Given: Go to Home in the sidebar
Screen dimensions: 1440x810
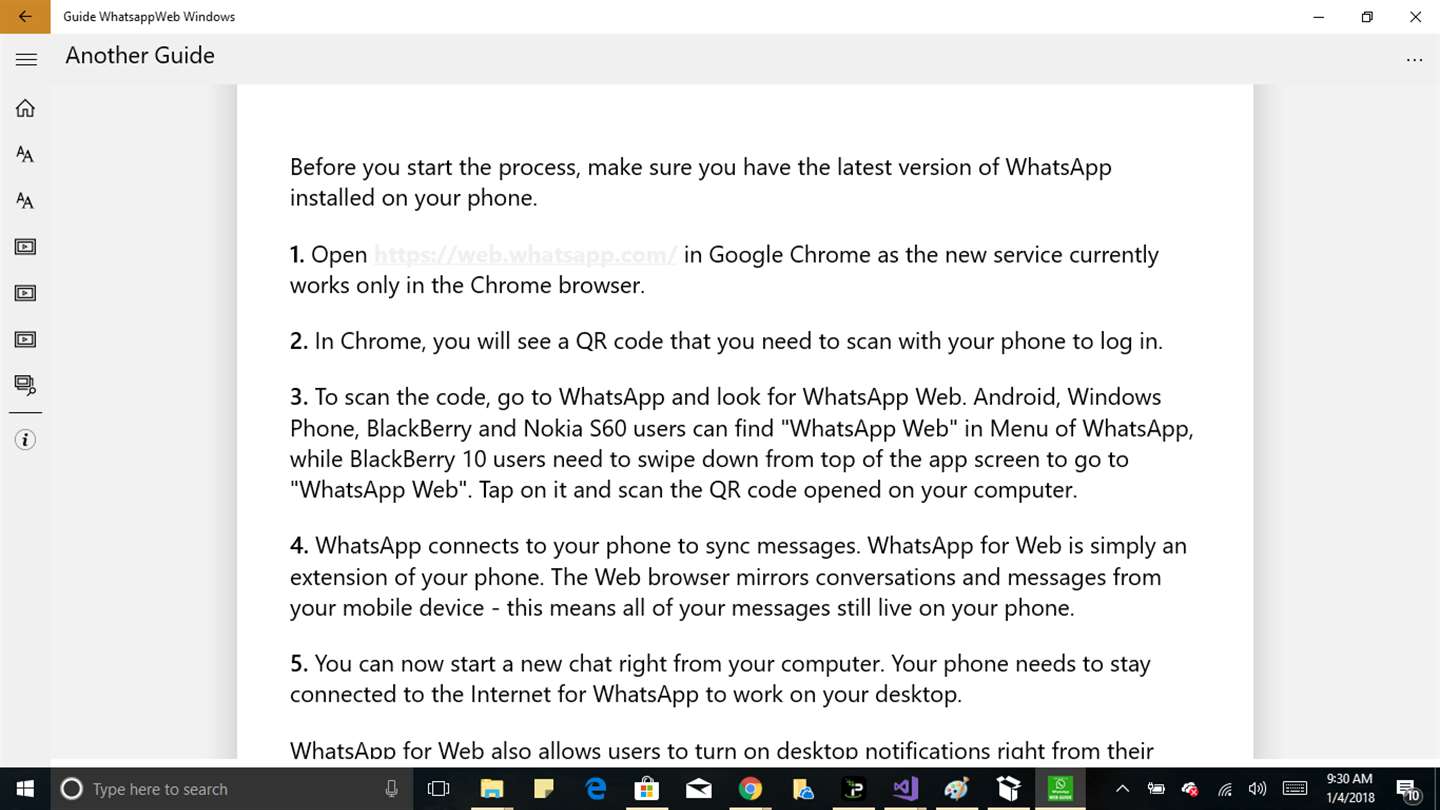Looking at the screenshot, I should click(x=25, y=108).
